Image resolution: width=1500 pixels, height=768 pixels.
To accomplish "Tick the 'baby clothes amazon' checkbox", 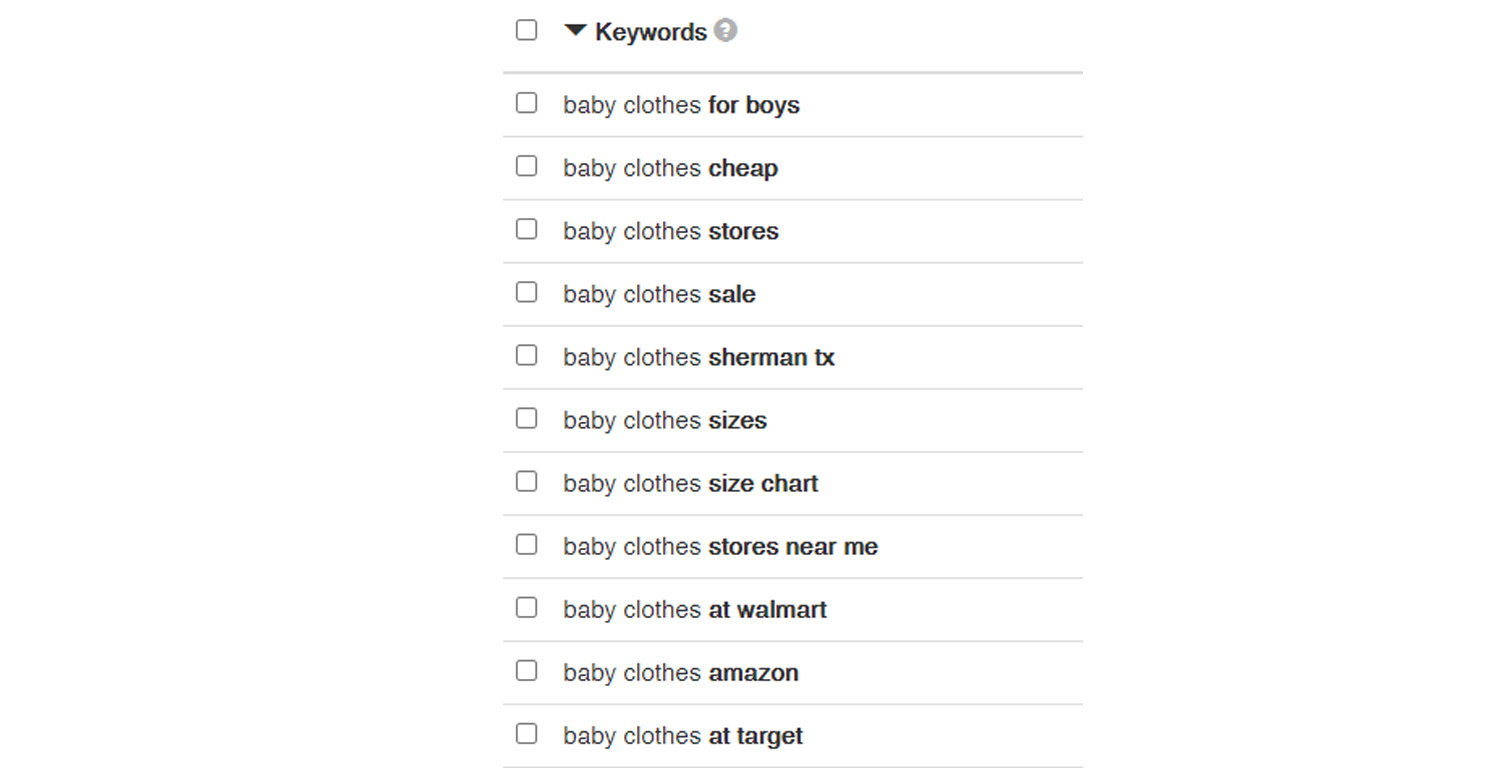I will click(526, 670).
